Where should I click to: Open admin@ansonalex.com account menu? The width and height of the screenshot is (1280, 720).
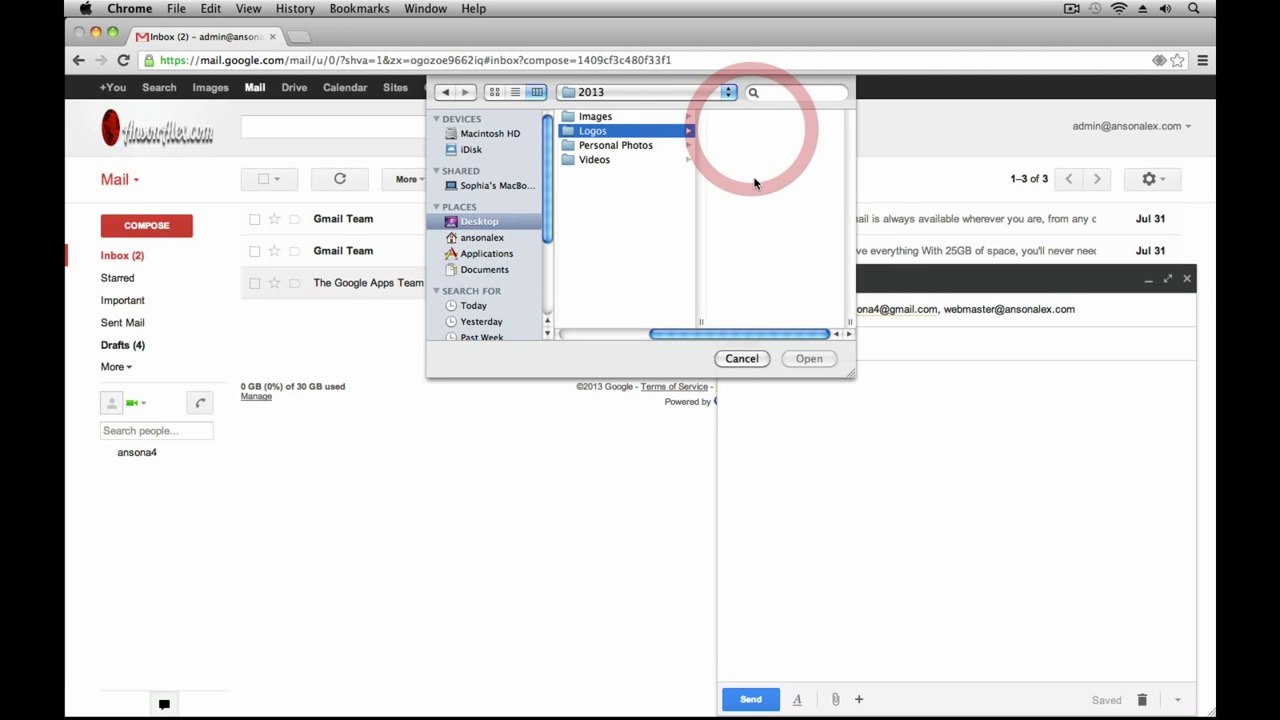pyautogui.click(x=1132, y=126)
